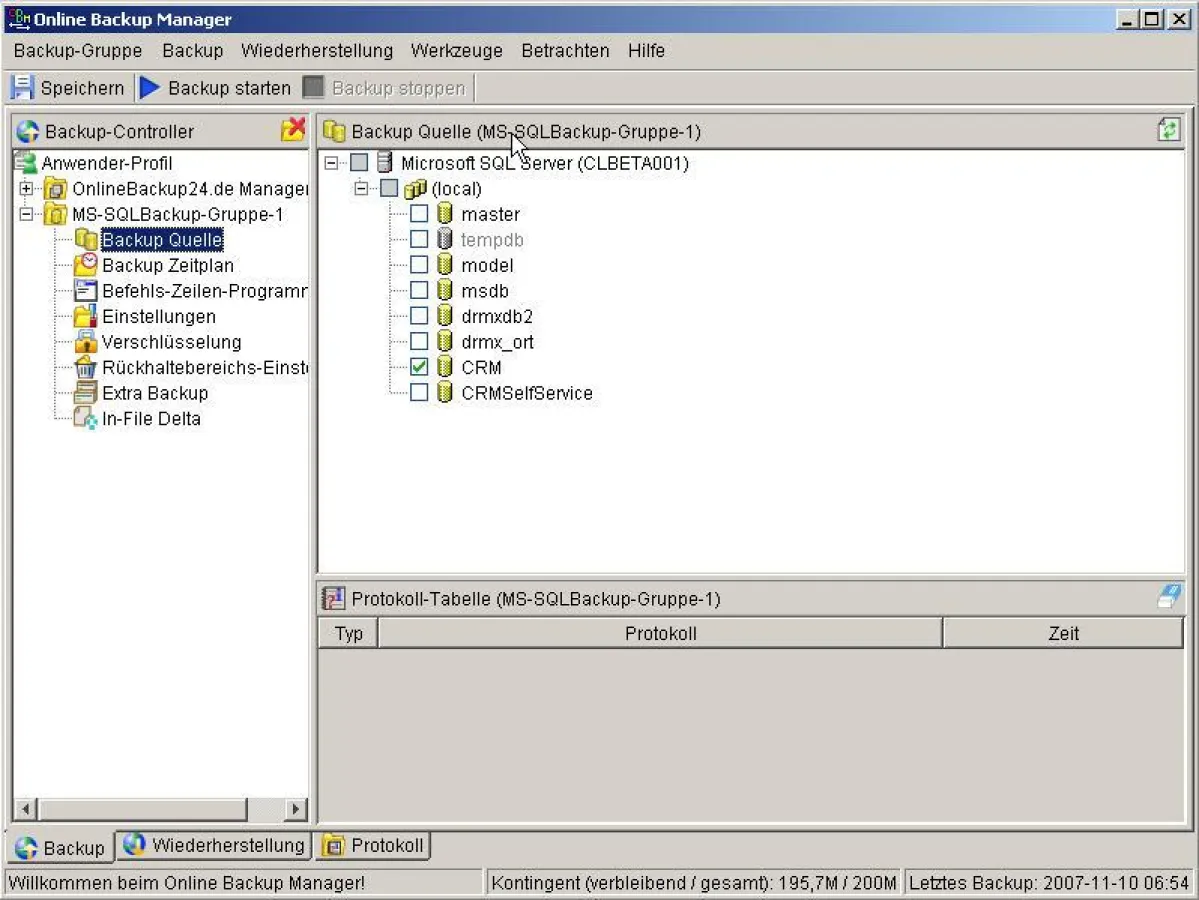The image size is (1199, 900).
Task: Uncheck the CRM database checkbox
Action: point(419,366)
